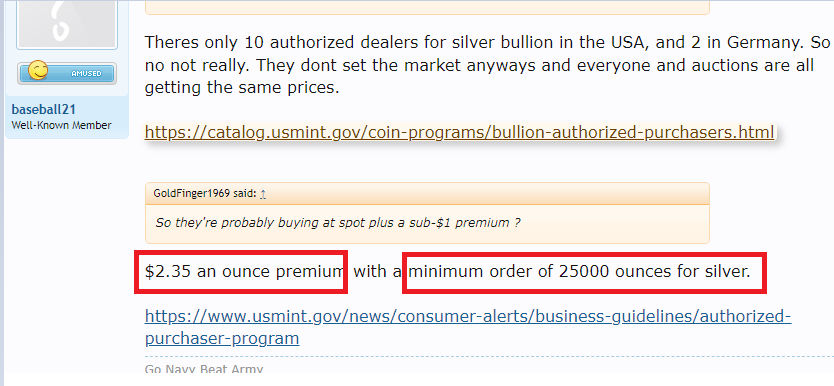834x386 pixels.
Task: Click the "Go Navy Beat Army" signature
Action: (x=204, y=369)
